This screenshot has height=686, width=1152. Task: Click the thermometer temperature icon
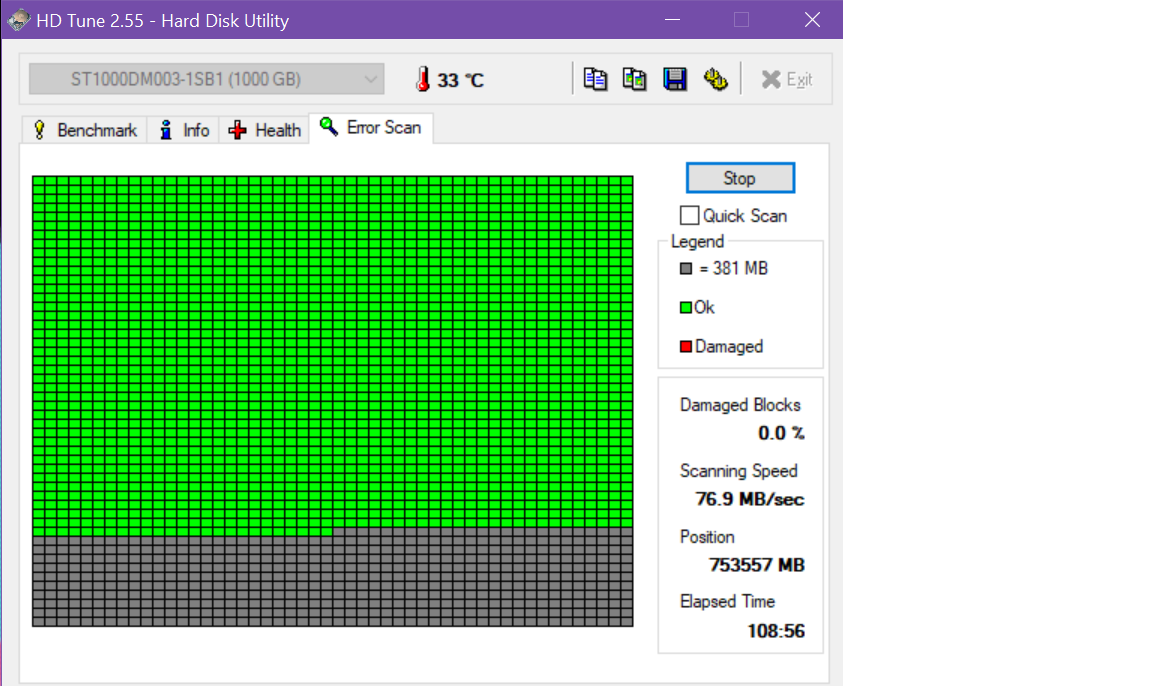click(422, 79)
